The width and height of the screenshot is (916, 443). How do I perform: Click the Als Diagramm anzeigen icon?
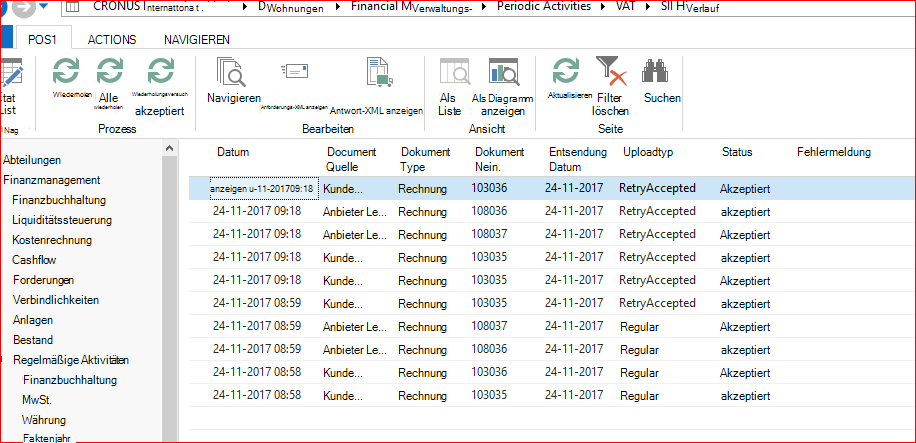coord(504,71)
